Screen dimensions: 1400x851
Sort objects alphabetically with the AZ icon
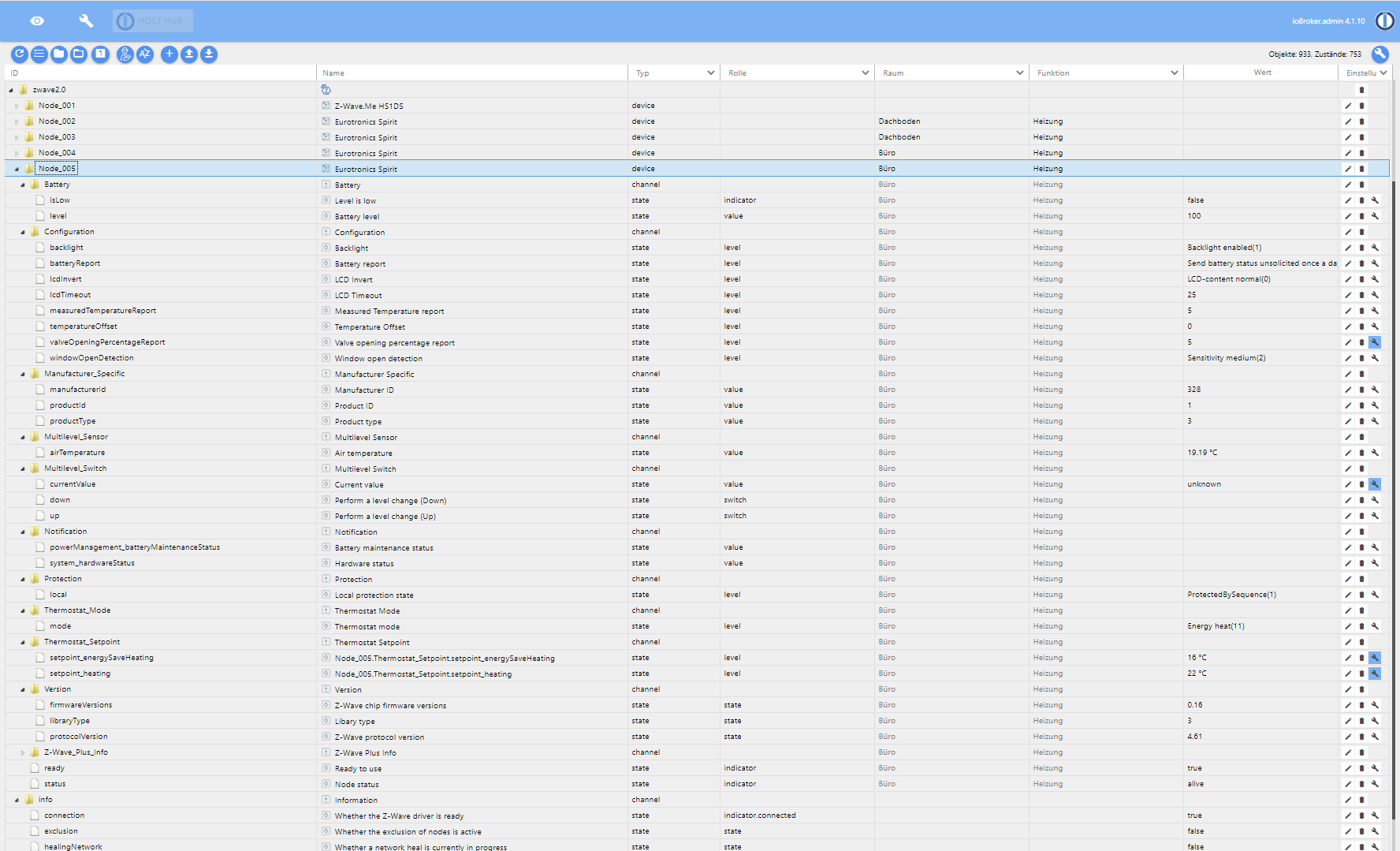coord(145,54)
